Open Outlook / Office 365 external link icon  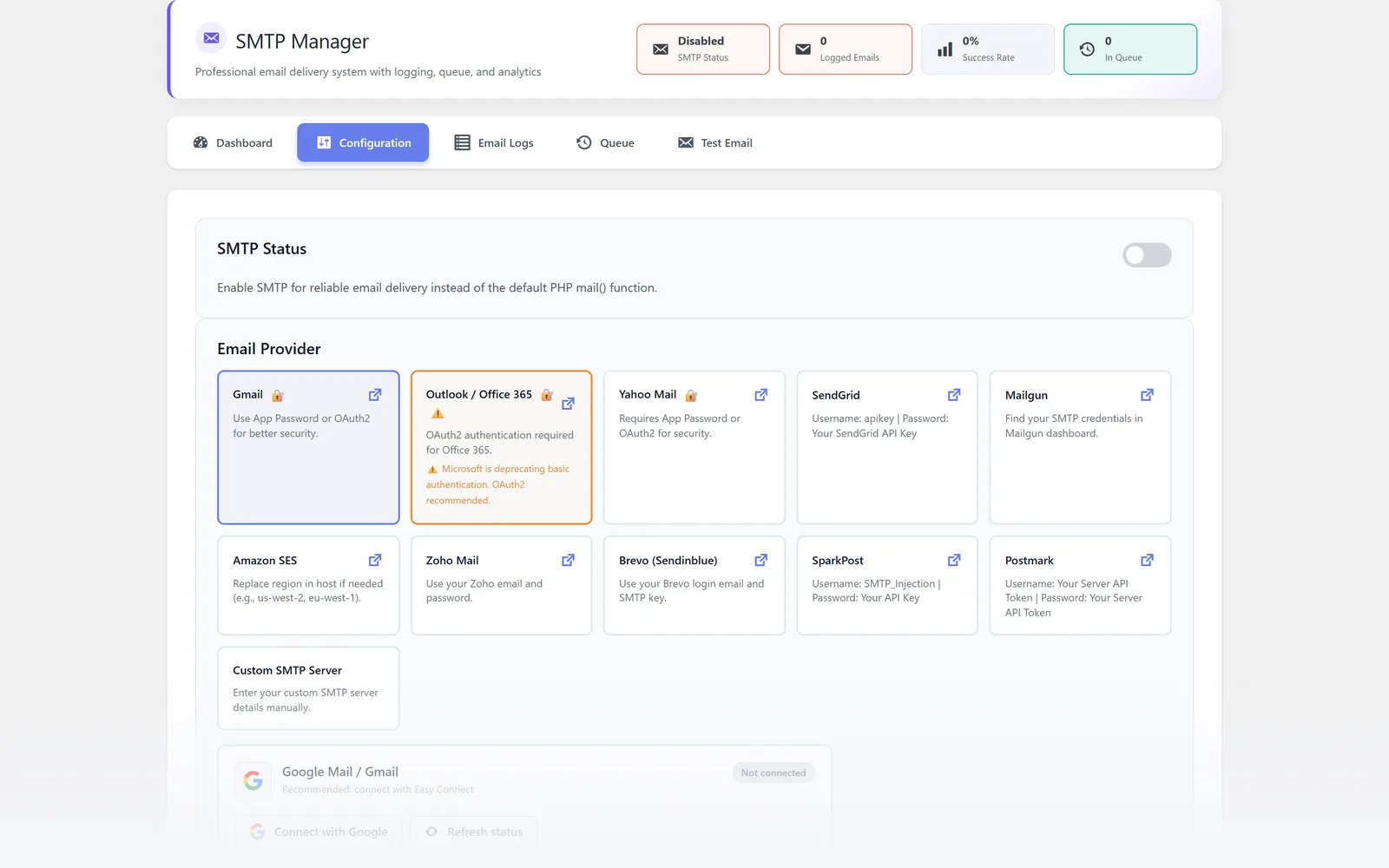coord(568,404)
